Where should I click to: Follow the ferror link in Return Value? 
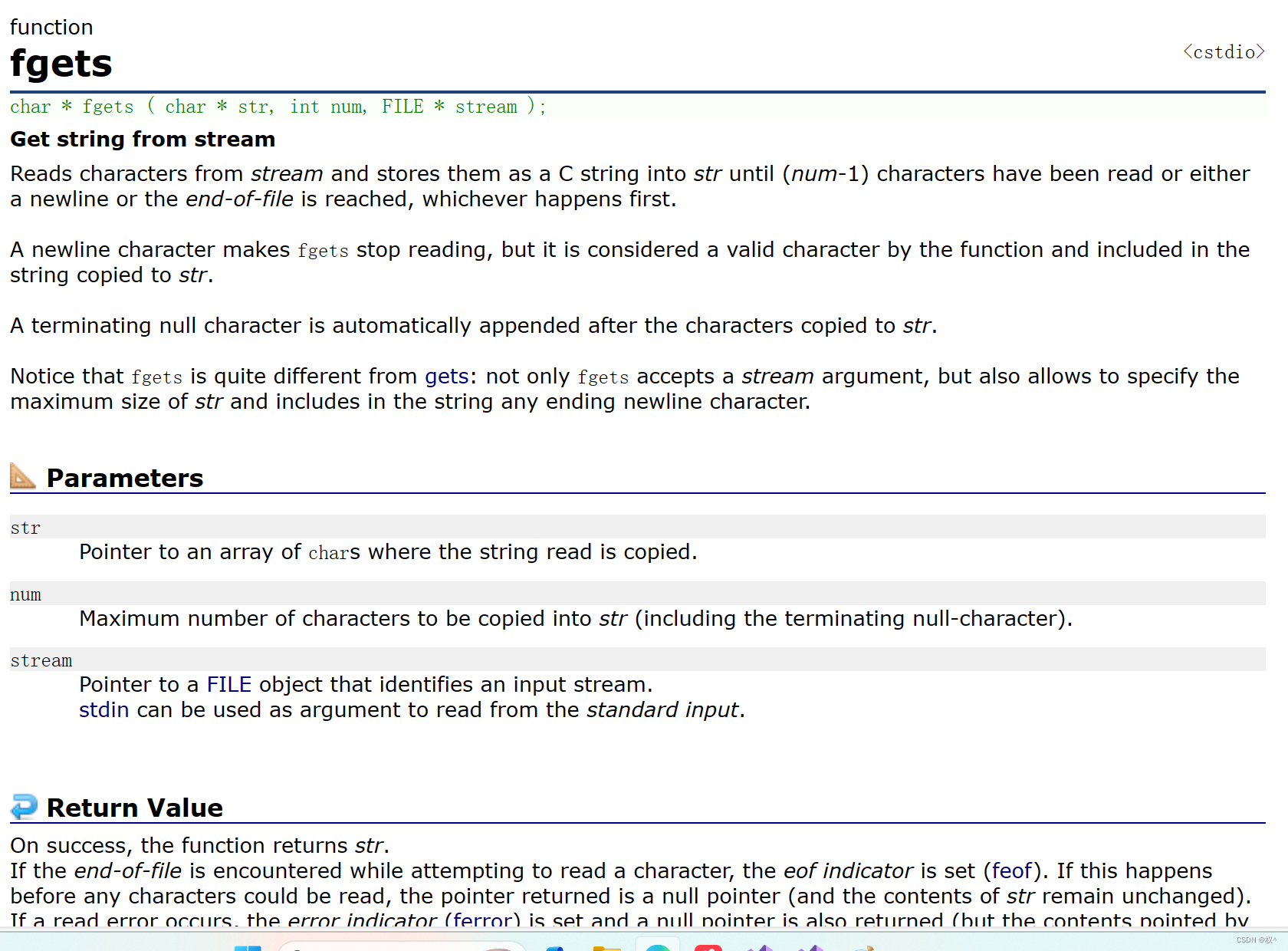pos(482,920)
